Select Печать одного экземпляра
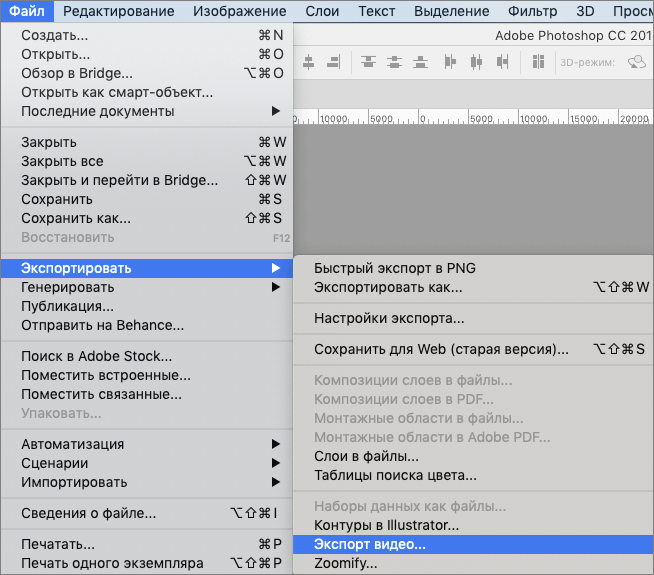This screenshot has width=654, height=575. [x=146, y=563]
